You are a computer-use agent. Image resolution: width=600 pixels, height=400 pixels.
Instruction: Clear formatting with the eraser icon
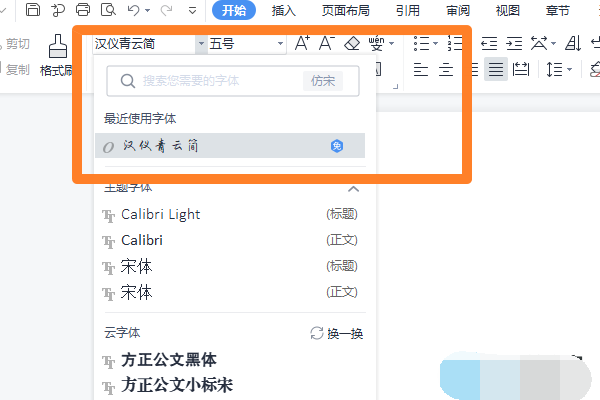click(x=351, y=44)
